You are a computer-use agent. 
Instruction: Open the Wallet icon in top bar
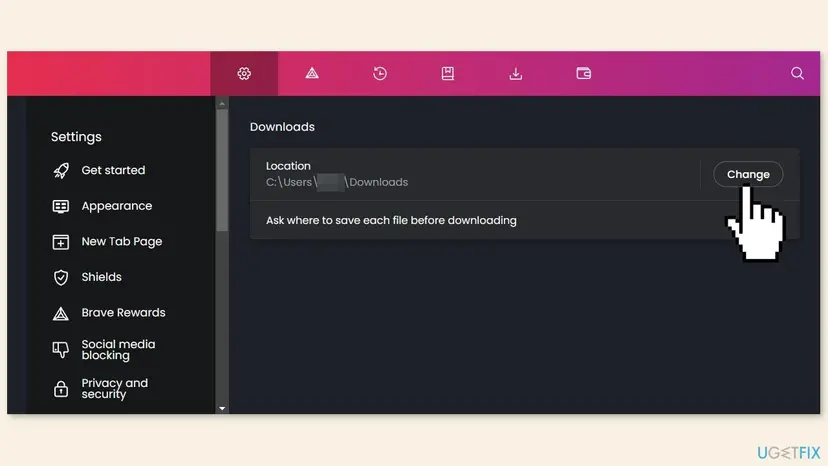coord(584,73)
